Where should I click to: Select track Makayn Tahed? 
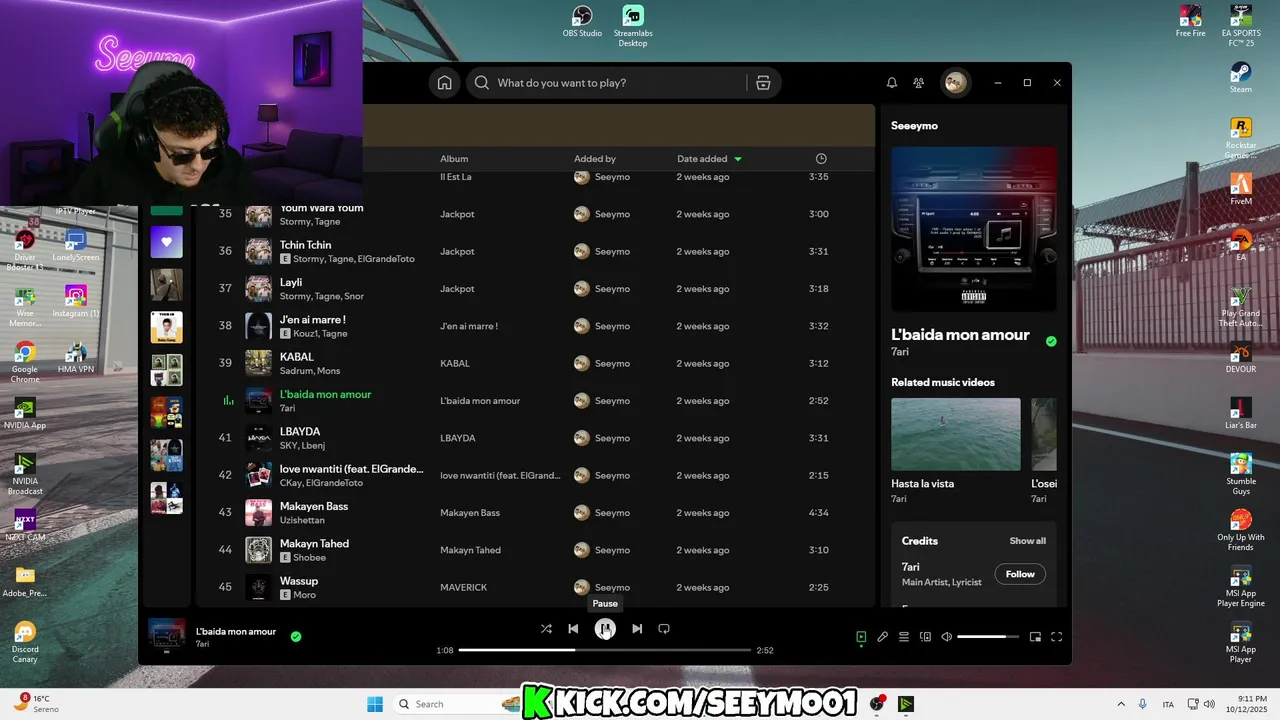pyautogui.click(x=535, y=550)
